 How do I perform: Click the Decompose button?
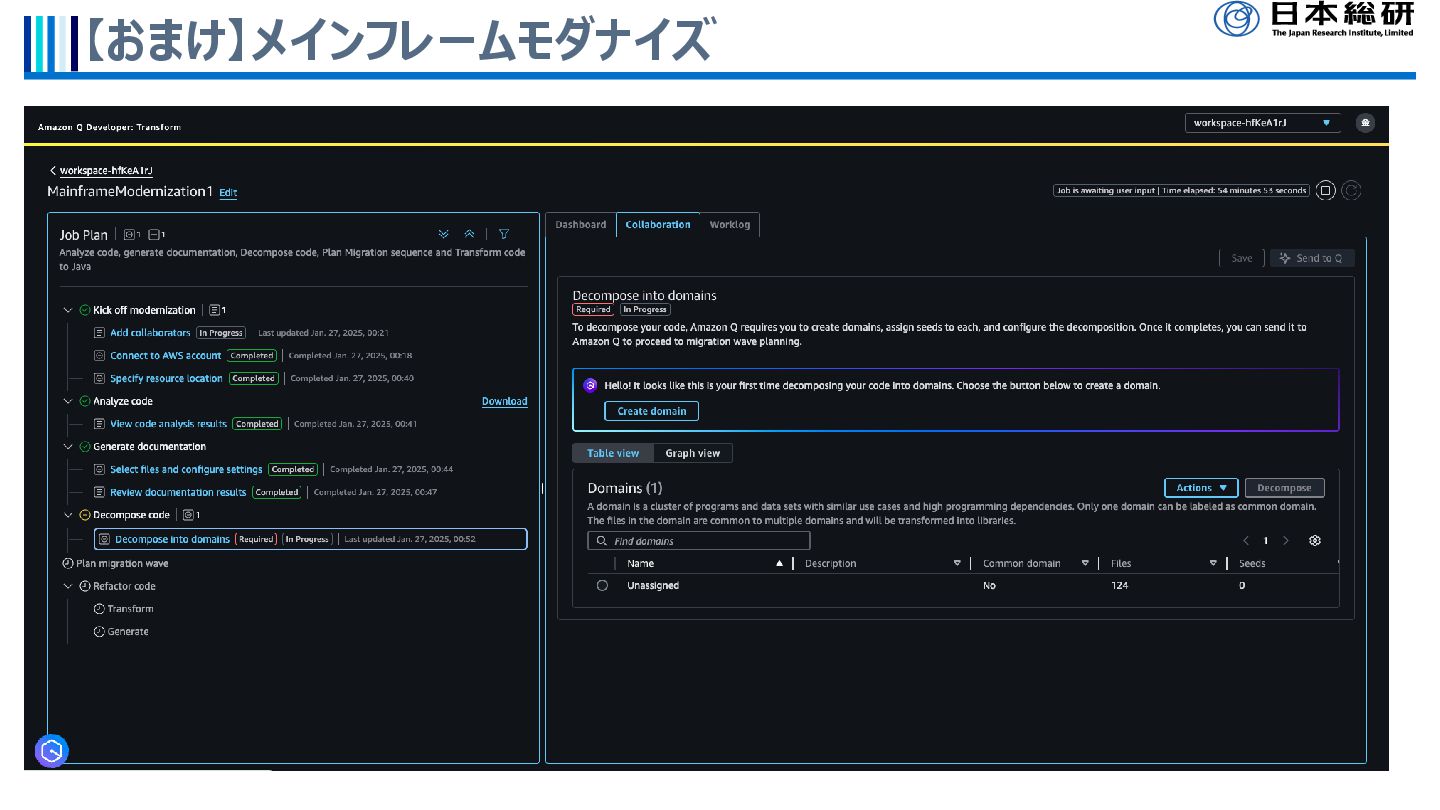[1284, 488]
